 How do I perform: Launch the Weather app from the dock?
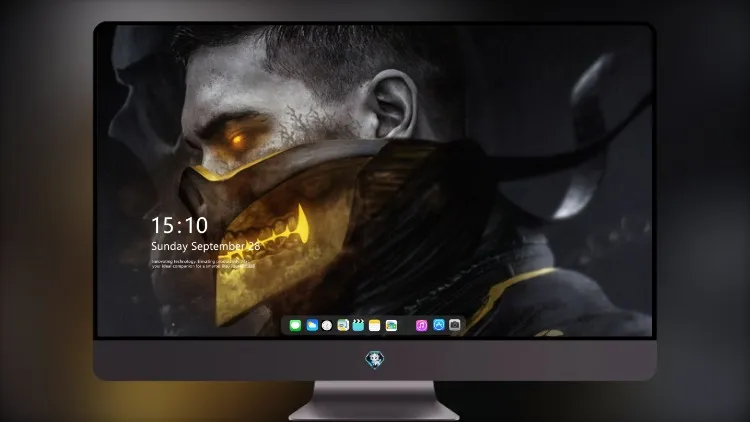click(312, 325)
